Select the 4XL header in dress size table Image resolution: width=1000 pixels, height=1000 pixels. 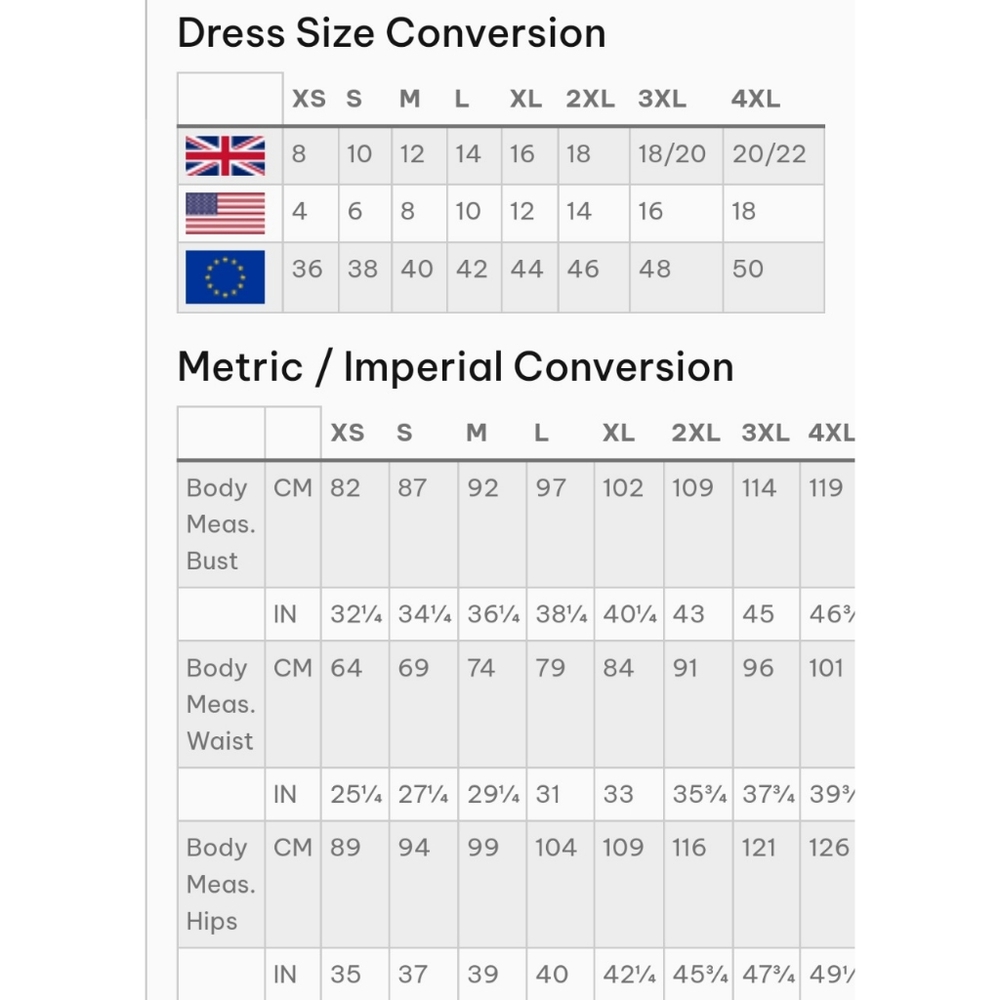pos(756,99)
